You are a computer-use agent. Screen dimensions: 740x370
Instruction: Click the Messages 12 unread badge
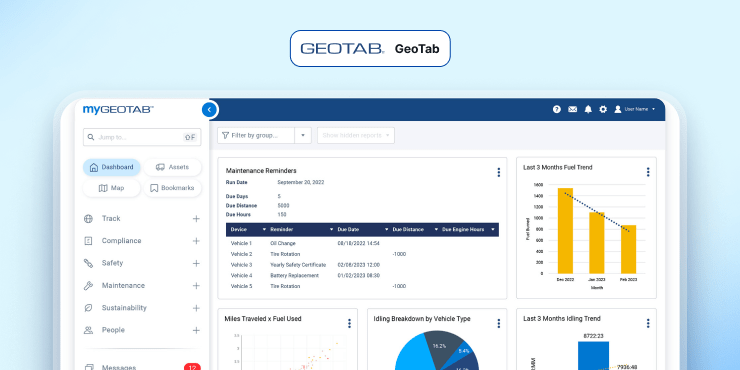pos(192,367)
